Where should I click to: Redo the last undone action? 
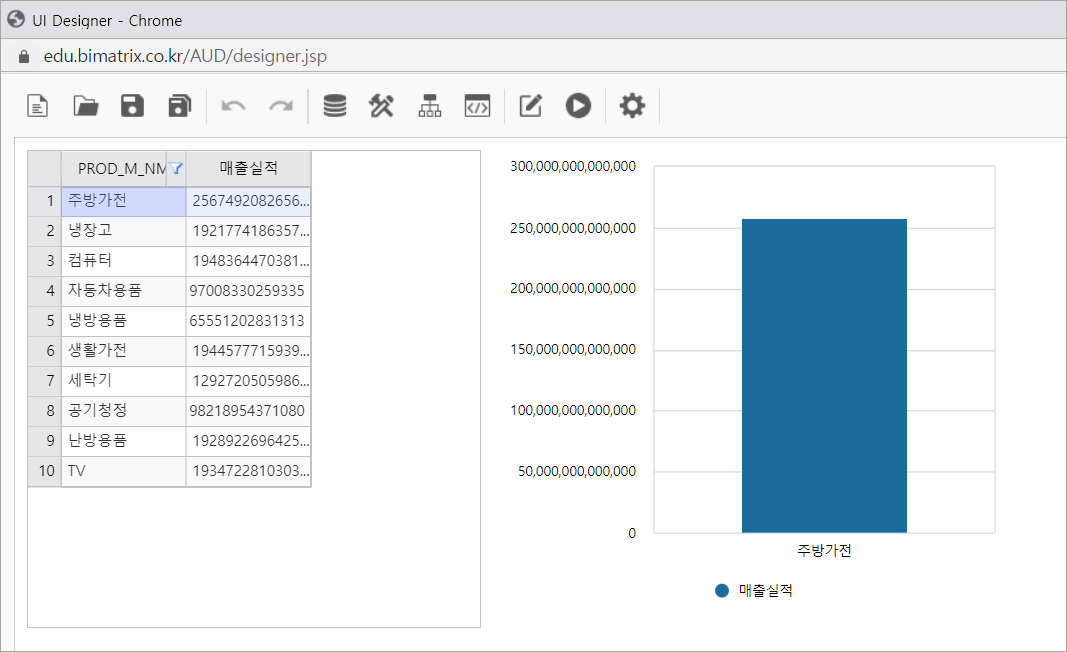tap(281, 106)
